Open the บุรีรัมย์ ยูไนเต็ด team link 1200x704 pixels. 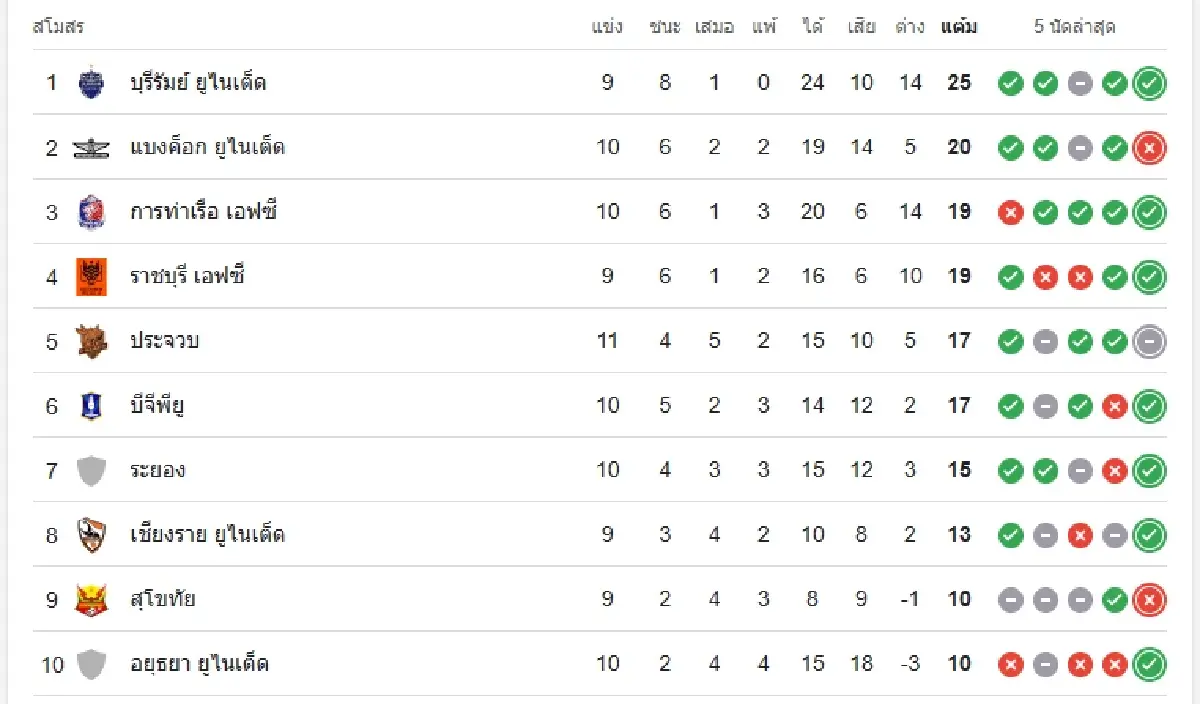(x=198, y=83)
